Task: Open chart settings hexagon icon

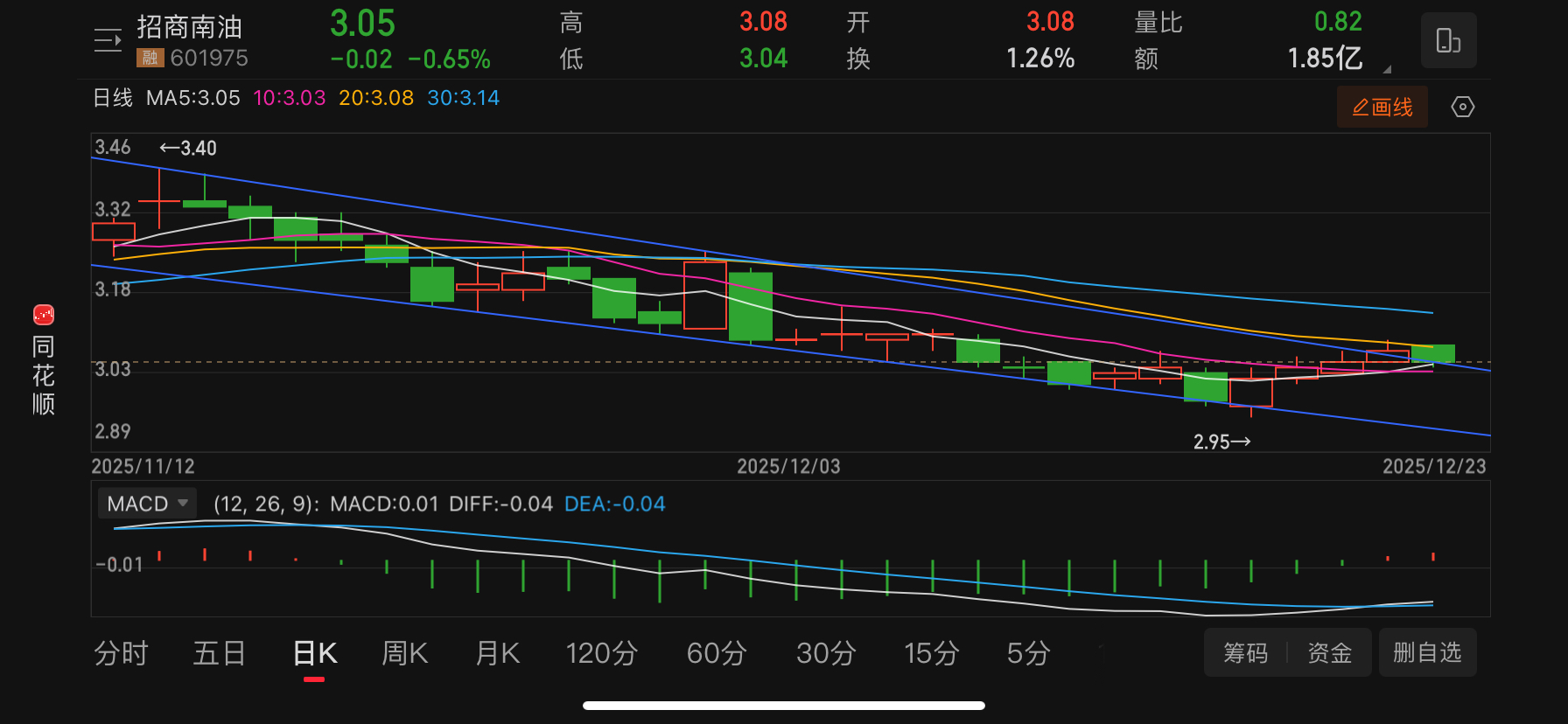Action: pyautogui.click(x=1462, y=107)
